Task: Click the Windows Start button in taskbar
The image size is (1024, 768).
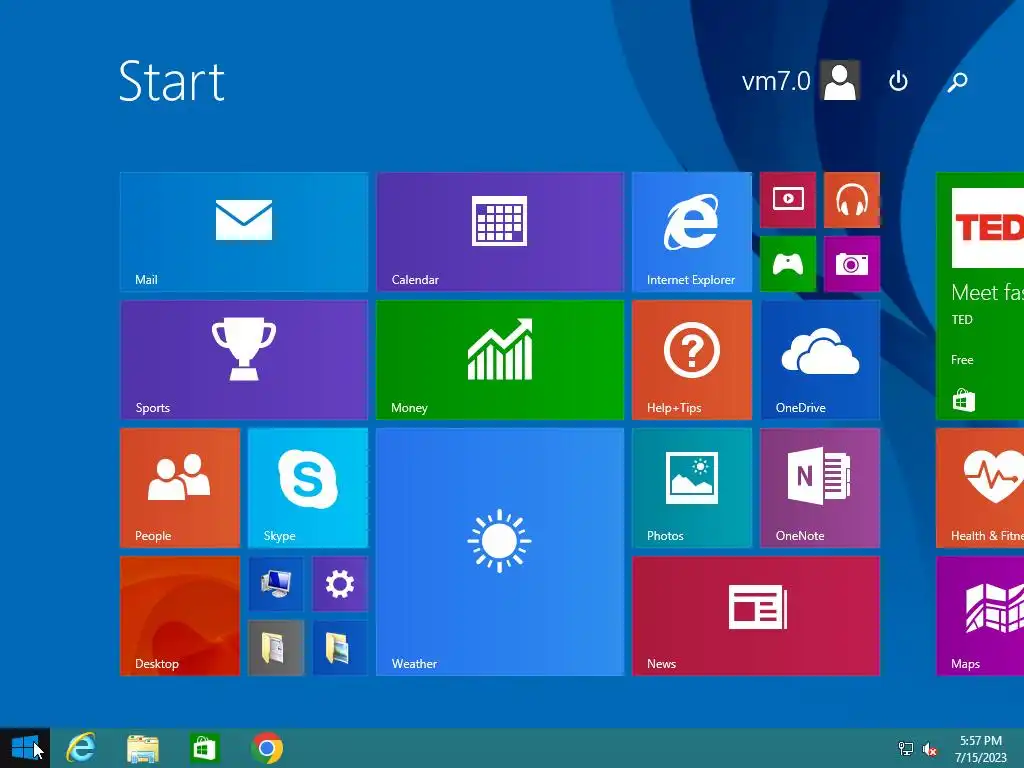Action: 25,748
